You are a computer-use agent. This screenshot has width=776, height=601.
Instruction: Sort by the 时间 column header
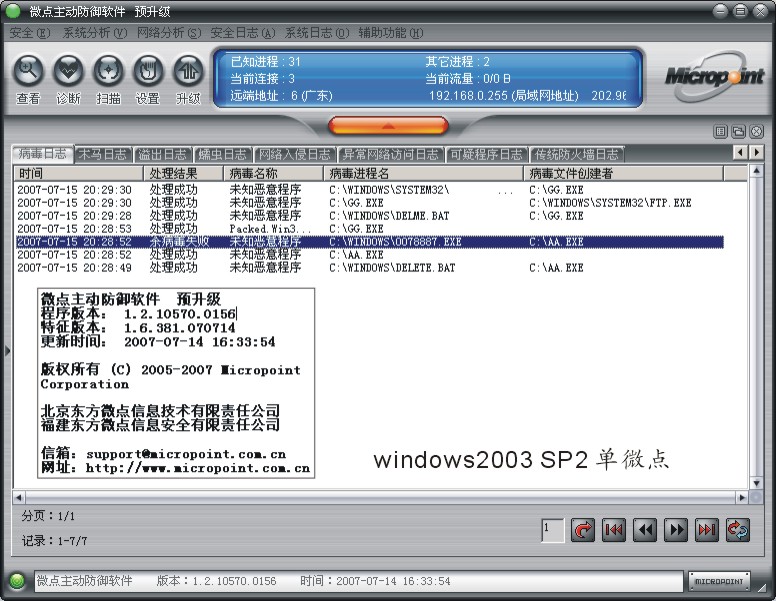[x=78, y=173]
